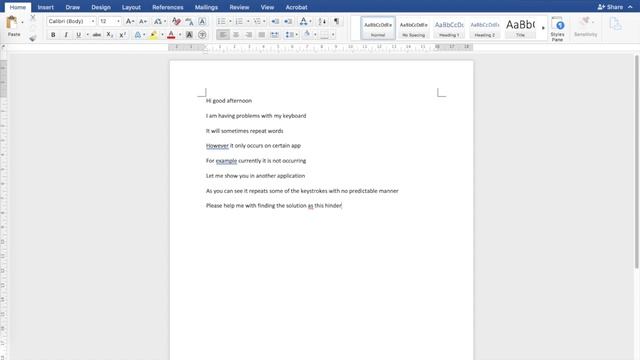Justify the paragraph text
This screenshot has height=360, width=640.
[x=262, y=35]
